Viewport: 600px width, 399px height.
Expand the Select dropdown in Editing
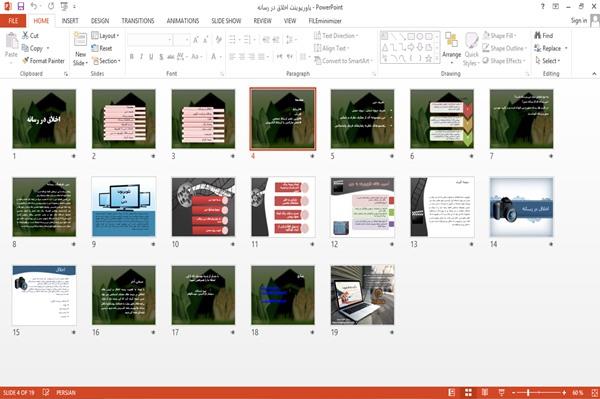click(548, 61)
